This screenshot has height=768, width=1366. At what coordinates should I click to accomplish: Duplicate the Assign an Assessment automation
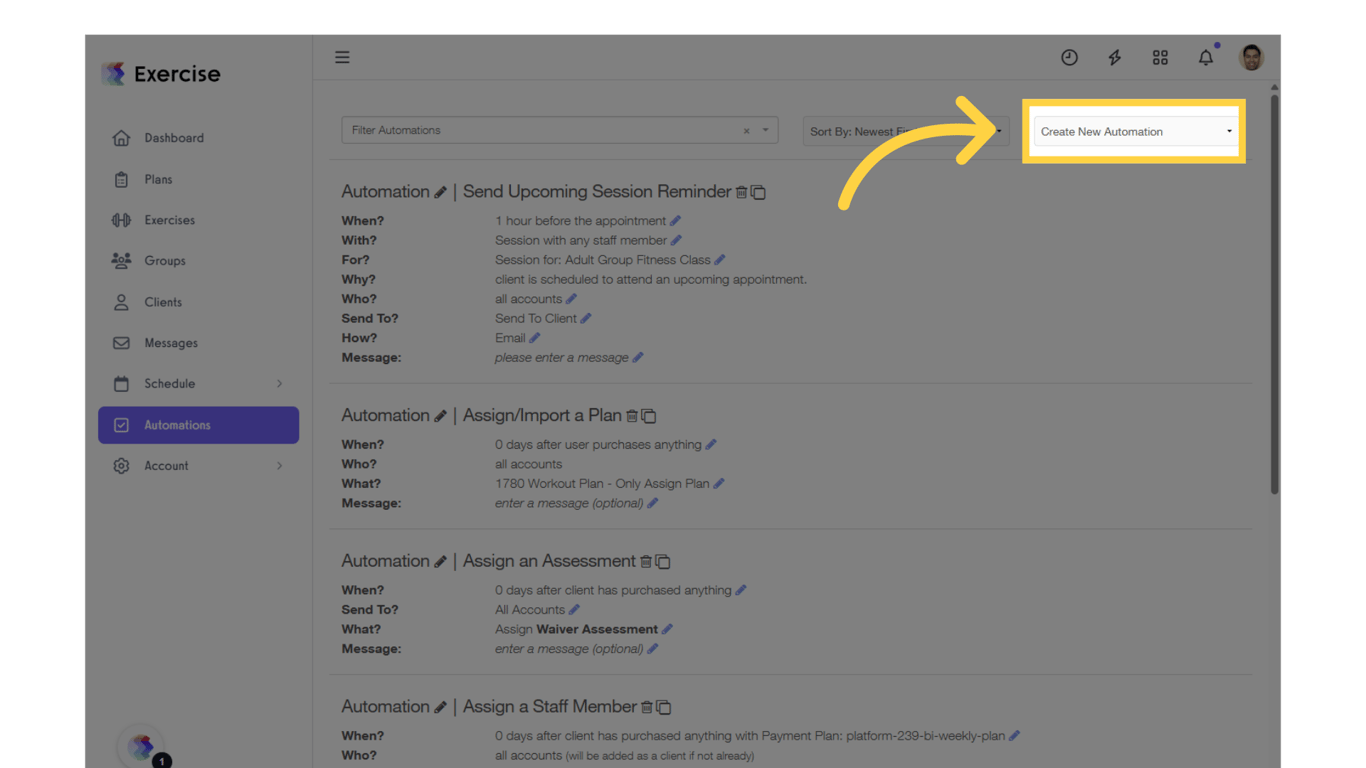coord(666,561)
